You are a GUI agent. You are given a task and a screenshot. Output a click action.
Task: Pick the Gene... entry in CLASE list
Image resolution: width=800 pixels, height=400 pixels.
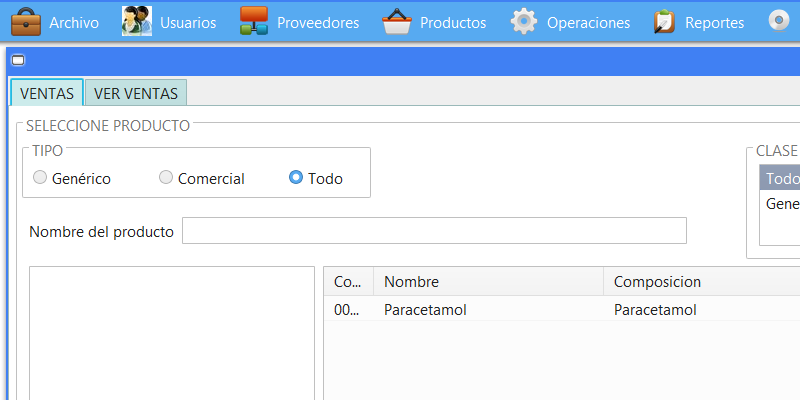pyautogui.click(x=781, y=204)
